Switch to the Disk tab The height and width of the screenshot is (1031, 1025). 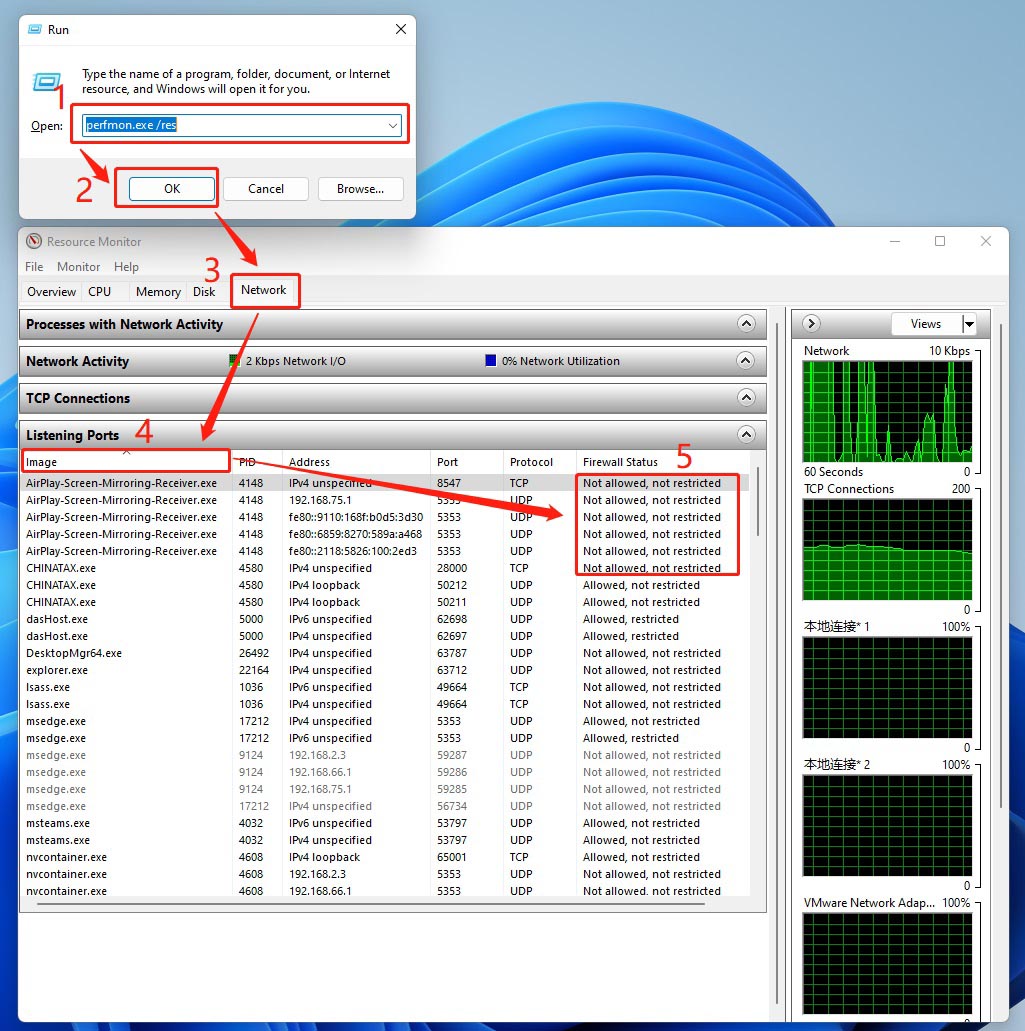tap(204, 291)
